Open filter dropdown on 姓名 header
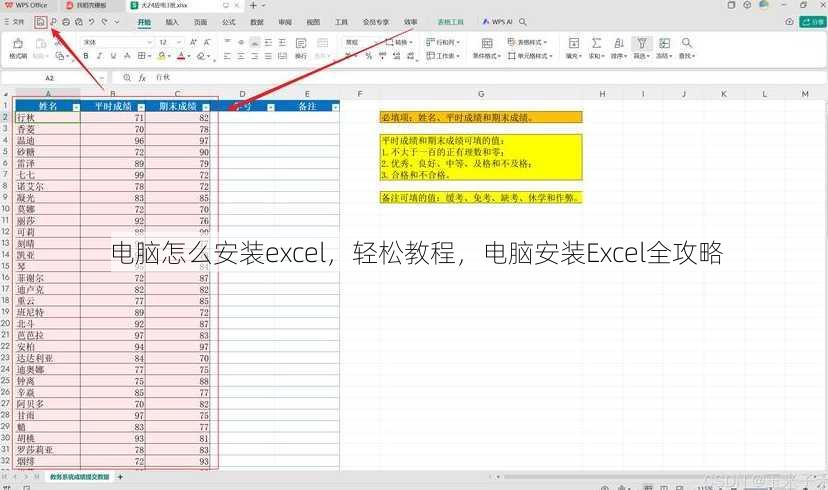Screen dimensions: 828x490 [x=76, y=107]
